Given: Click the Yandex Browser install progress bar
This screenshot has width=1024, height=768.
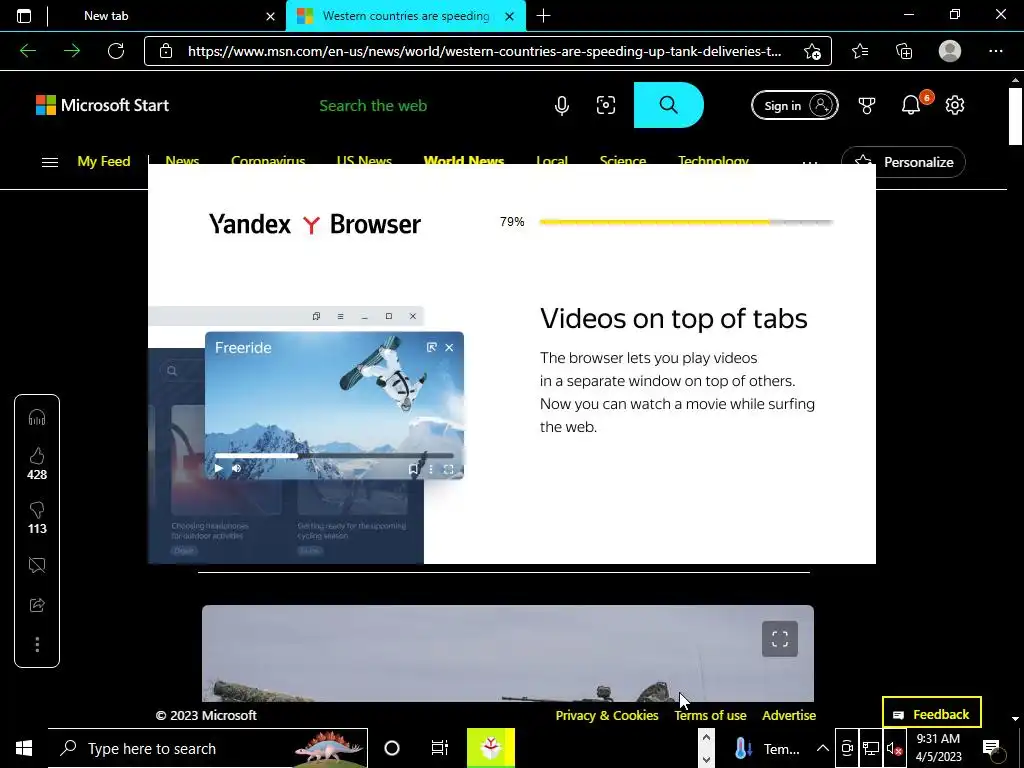Looking at the screenshot, I should coord(686,222).
